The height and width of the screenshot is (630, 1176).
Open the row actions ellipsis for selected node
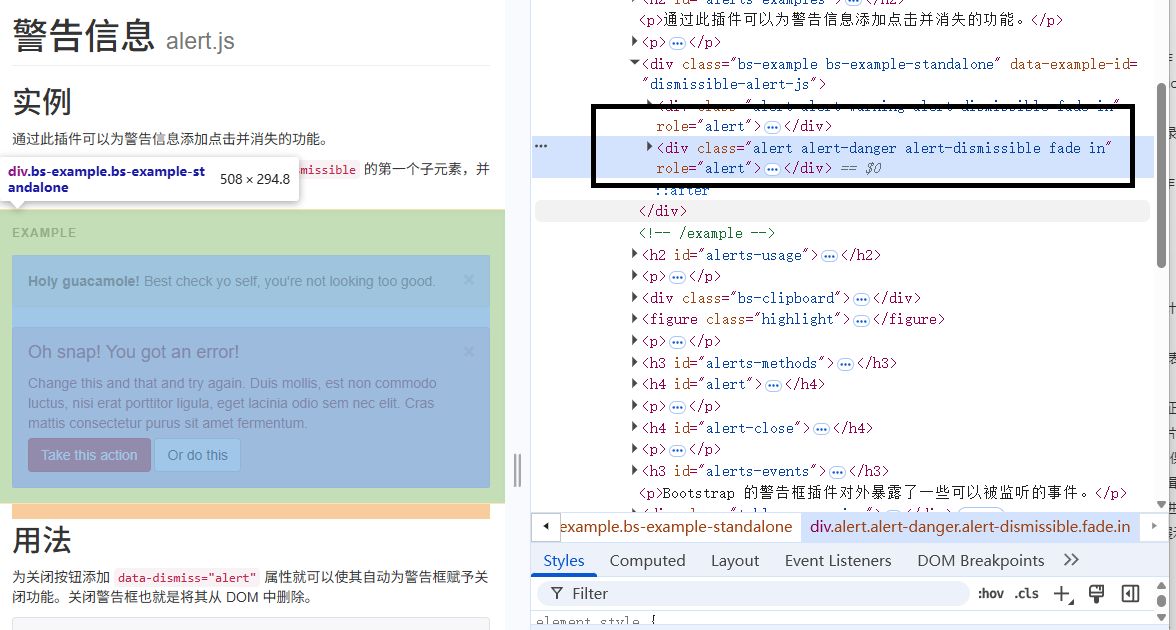pyautogui.click(x=541, y=146)
